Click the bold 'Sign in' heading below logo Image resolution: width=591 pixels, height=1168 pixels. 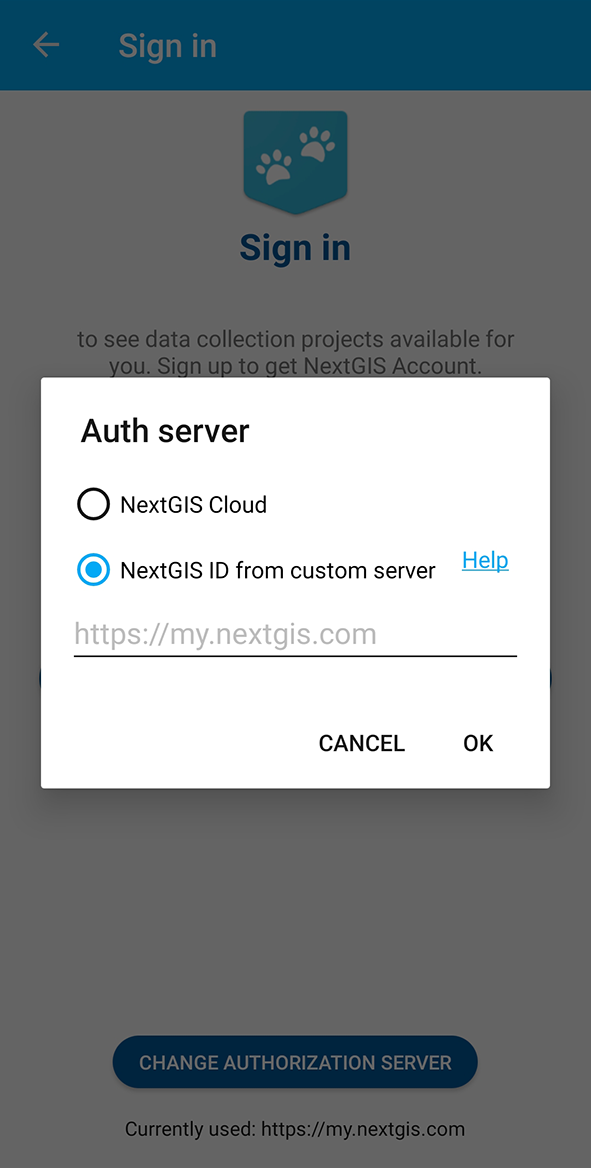tap(295, 247)
